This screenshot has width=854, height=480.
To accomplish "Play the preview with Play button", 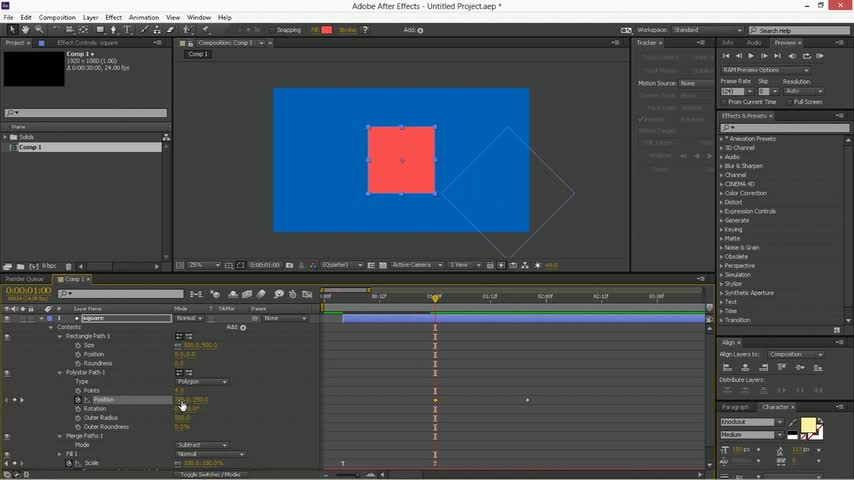I will coord(751,56).
